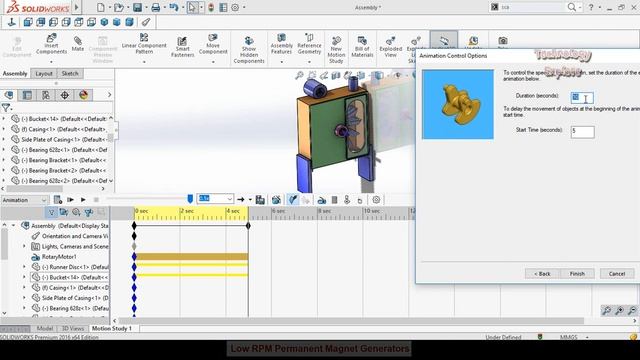Click the Open file icon
640x360 pixels.
click(118, 7)
